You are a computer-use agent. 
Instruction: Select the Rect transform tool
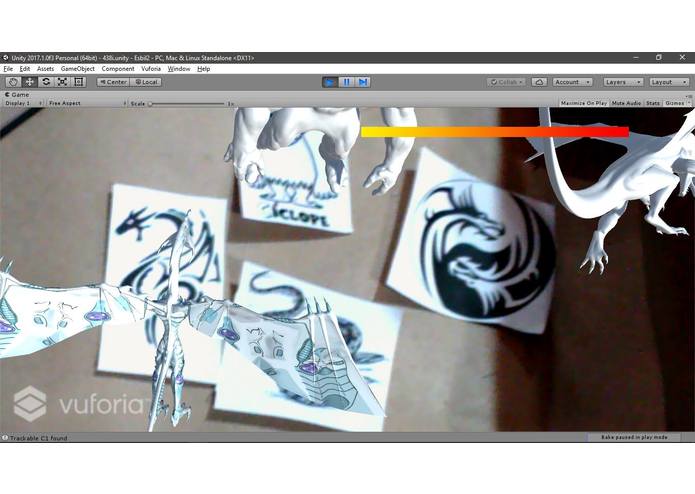point(79,82)
